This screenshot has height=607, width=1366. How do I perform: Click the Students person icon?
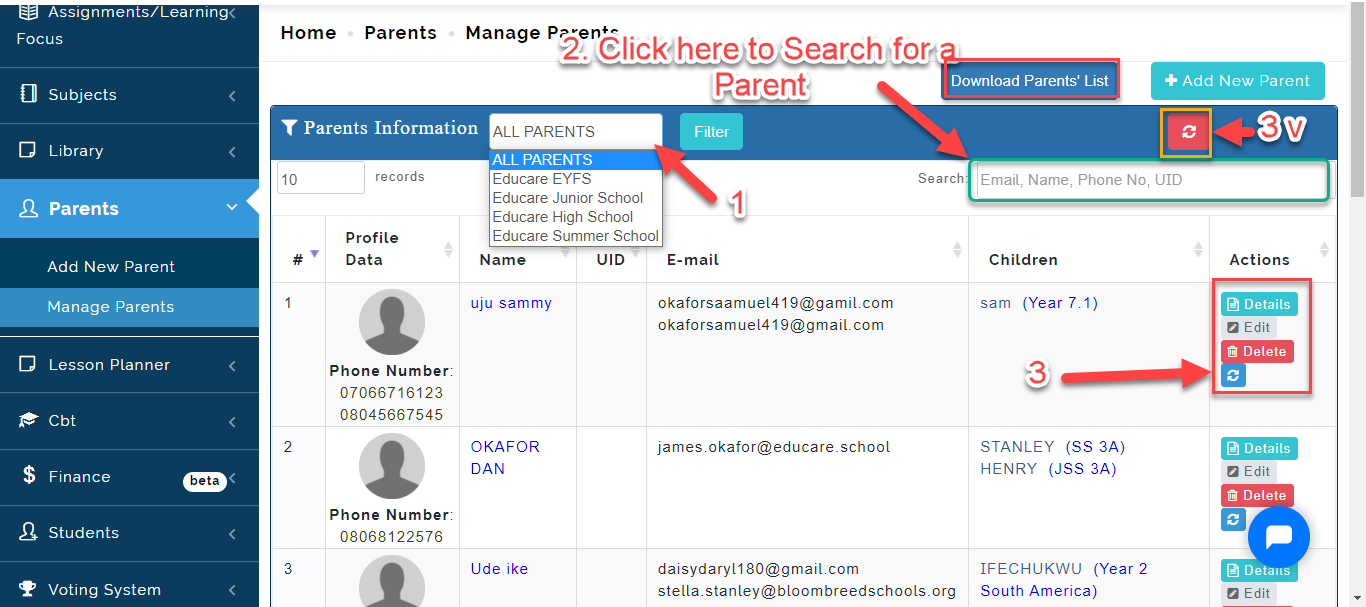(29, 532)
